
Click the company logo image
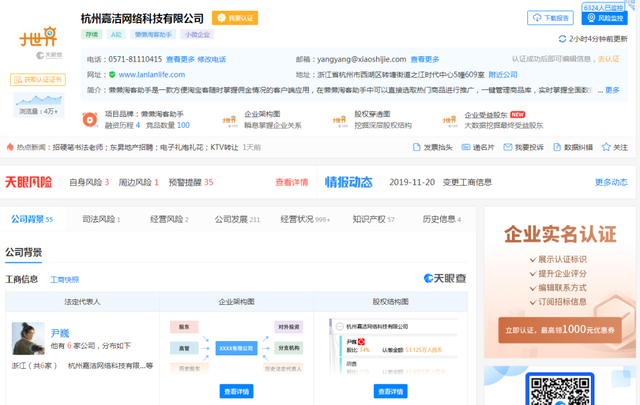pos(38,36)
